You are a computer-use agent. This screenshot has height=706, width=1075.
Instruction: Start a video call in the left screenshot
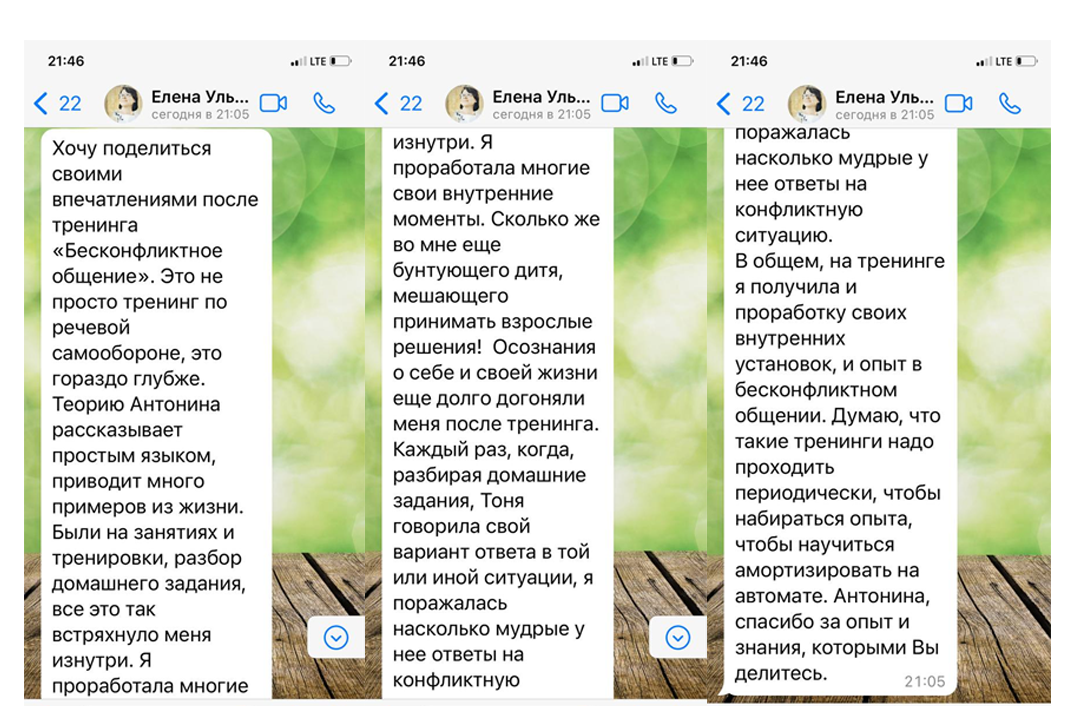tap(275, 103)
